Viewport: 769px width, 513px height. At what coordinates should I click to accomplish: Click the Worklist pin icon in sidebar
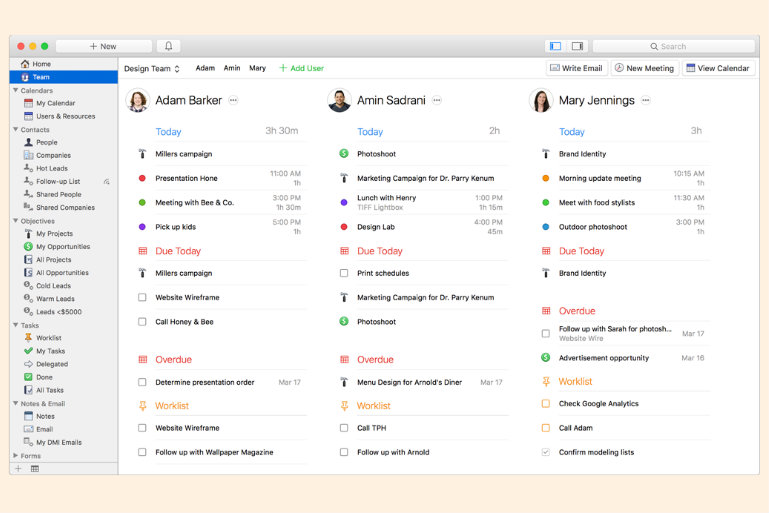28,338
